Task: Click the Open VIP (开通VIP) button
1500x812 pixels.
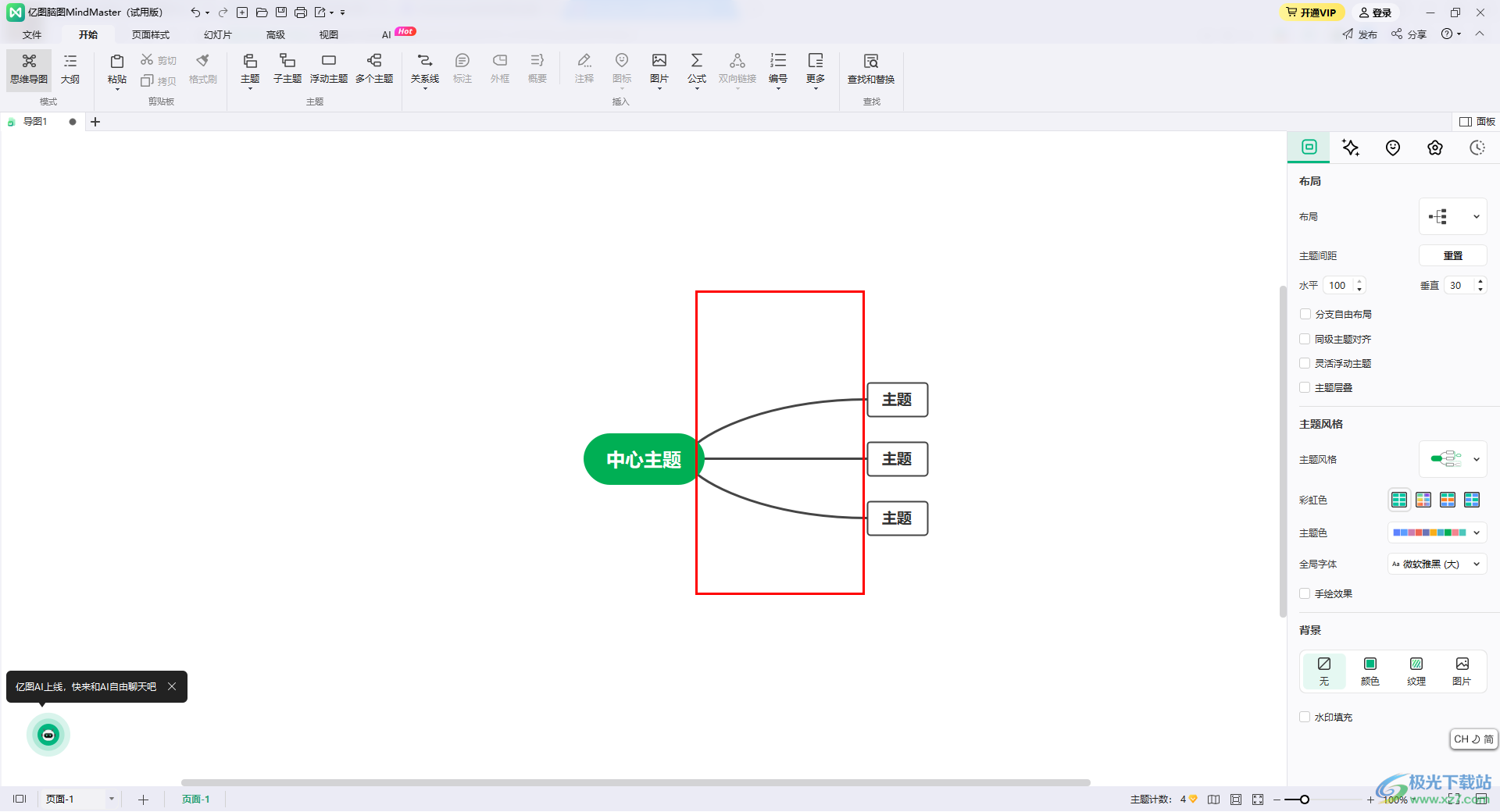Action: [x=1312, y=12]
